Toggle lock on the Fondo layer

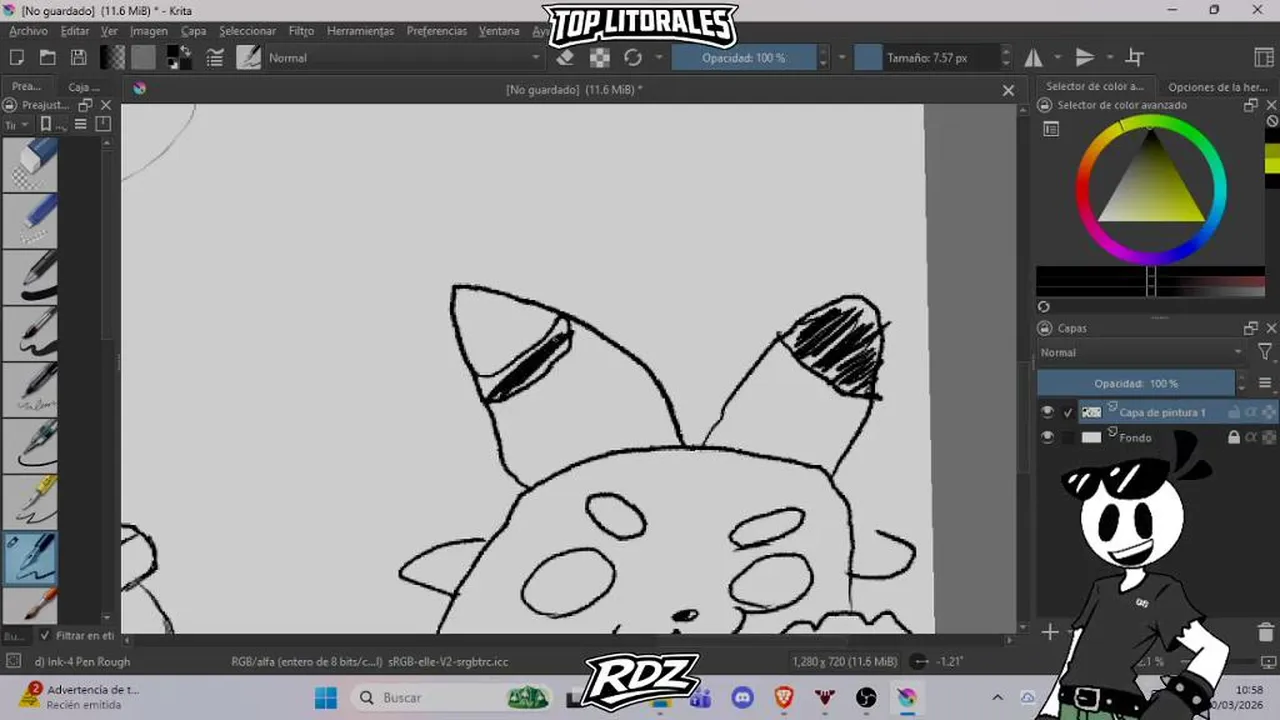(x=1234, y=437)
